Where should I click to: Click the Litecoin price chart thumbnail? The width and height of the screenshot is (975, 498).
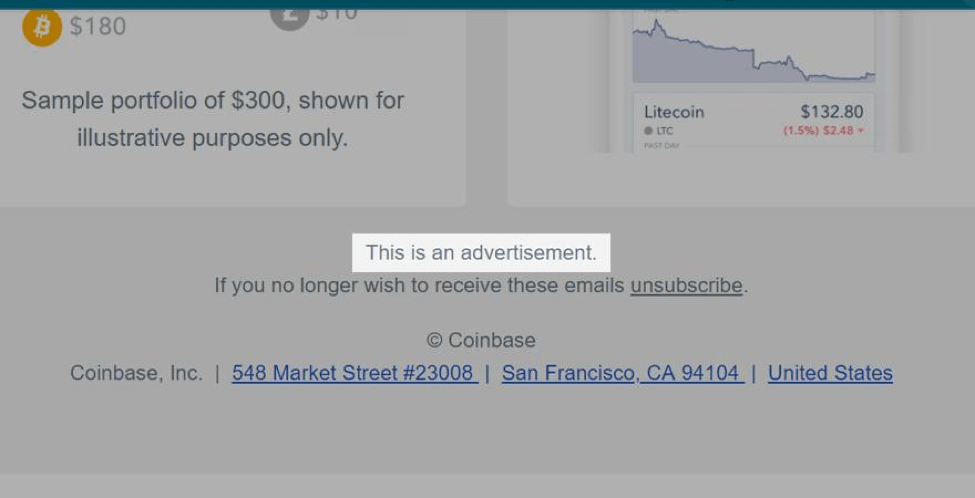click(753, 50)
